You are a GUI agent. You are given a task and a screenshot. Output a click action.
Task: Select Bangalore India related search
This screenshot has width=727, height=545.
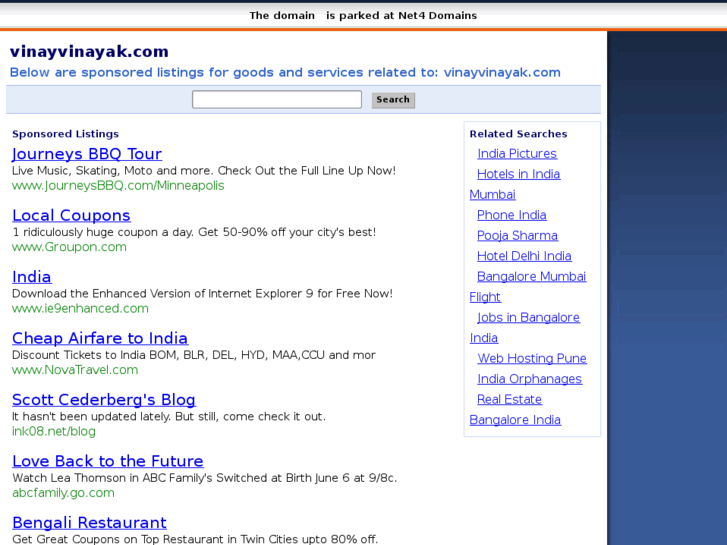(x=515, y=420)
